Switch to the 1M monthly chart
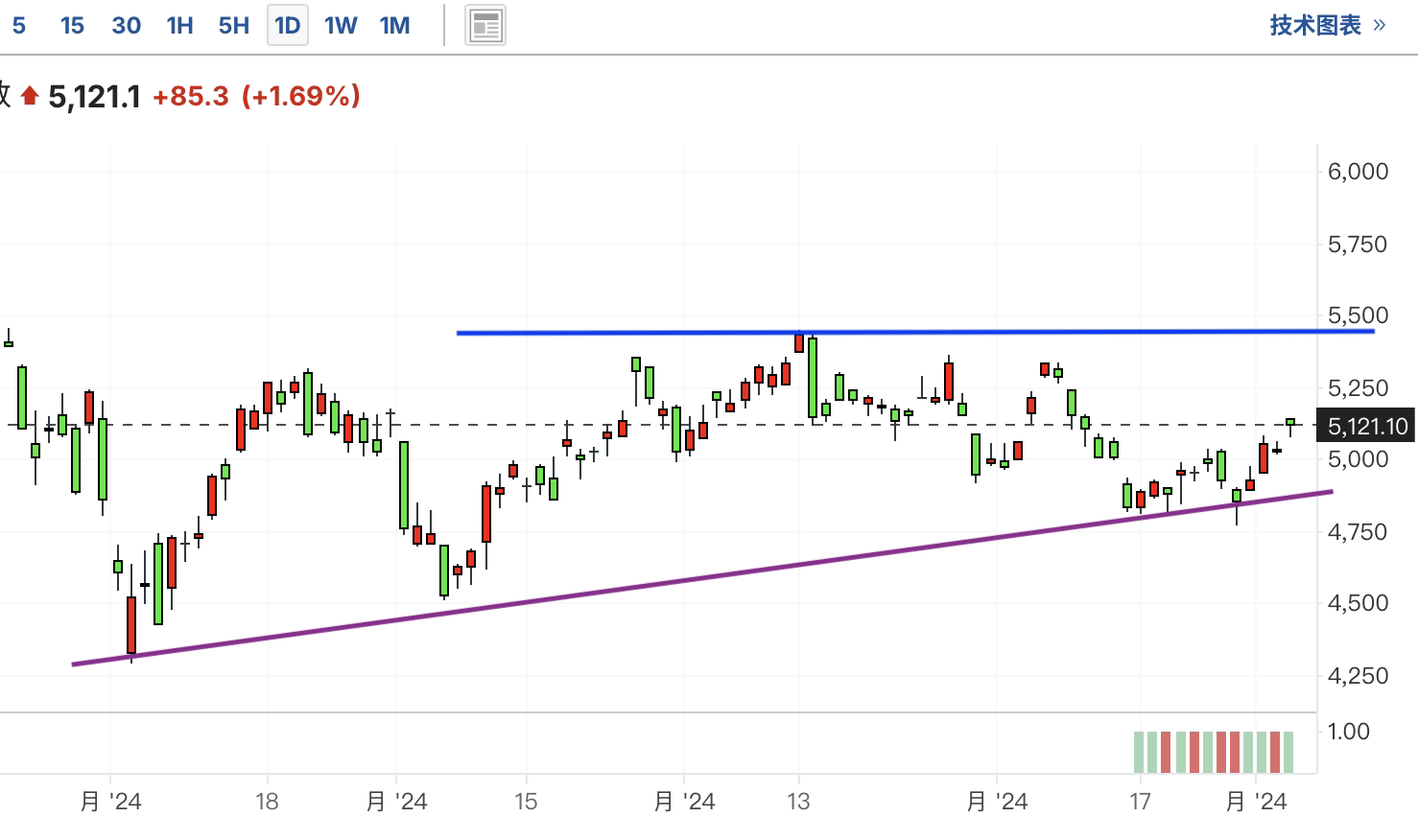The height and width of the screenshot is (840, 1418). point(394,26)
